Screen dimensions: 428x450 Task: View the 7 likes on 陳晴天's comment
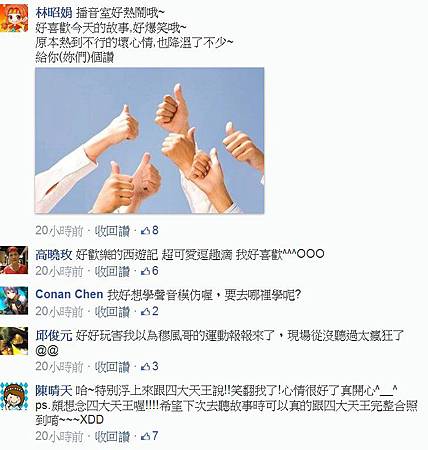pyautogui.click(x=150, y=436)
